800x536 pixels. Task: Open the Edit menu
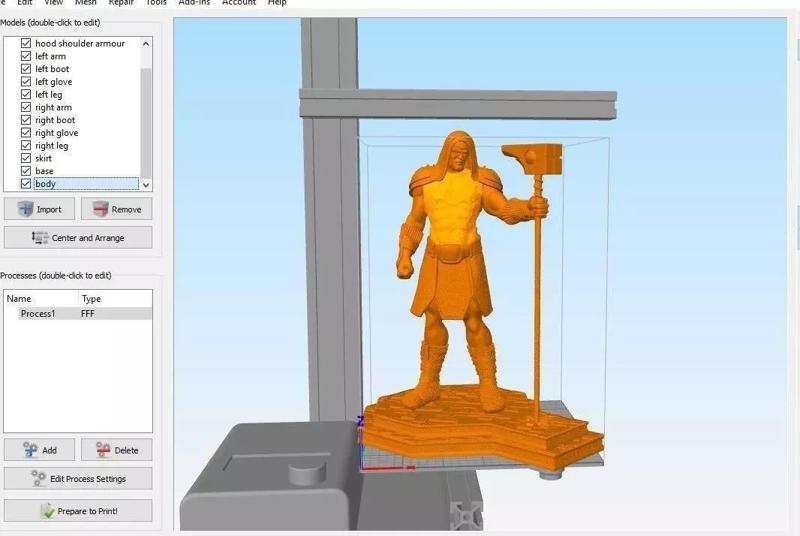click(24, 3)
